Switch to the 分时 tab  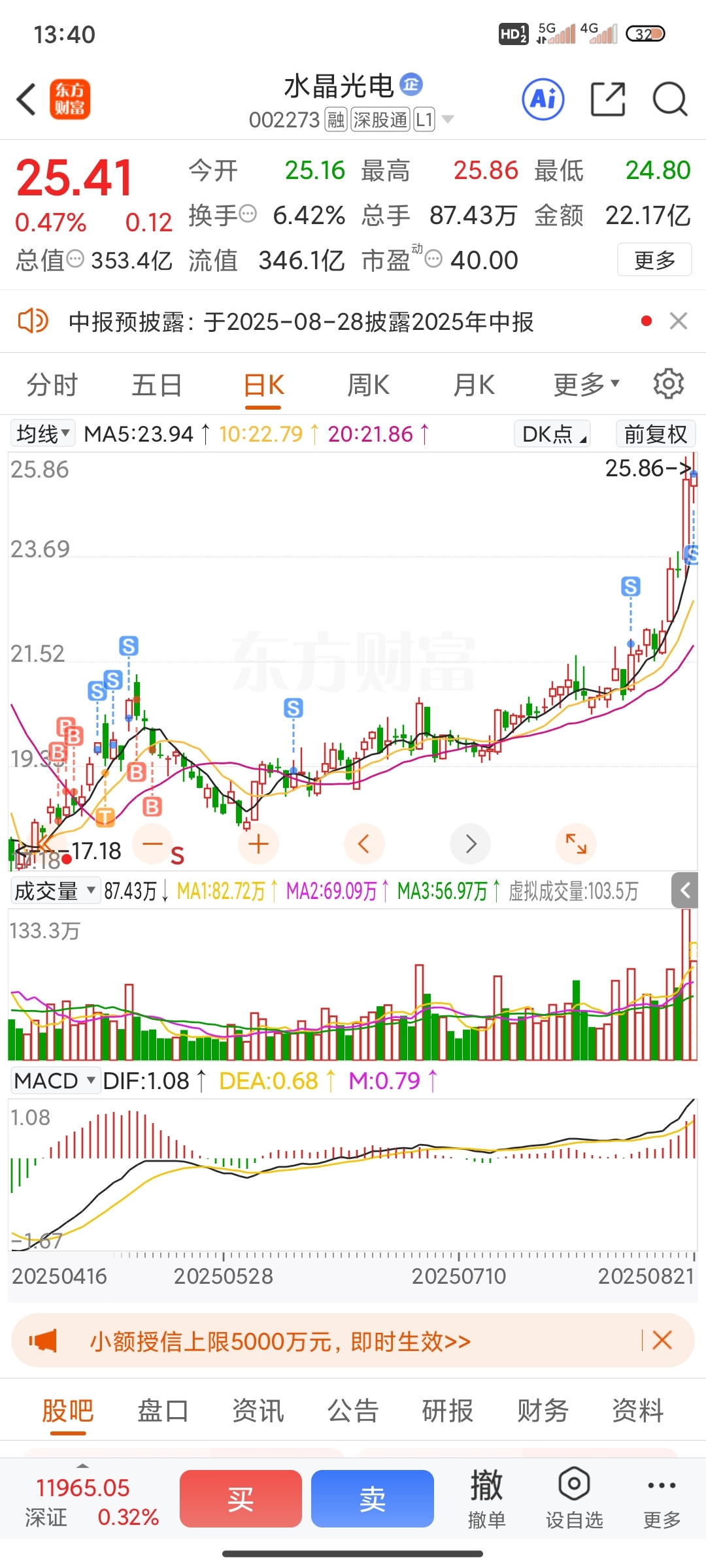52,385
